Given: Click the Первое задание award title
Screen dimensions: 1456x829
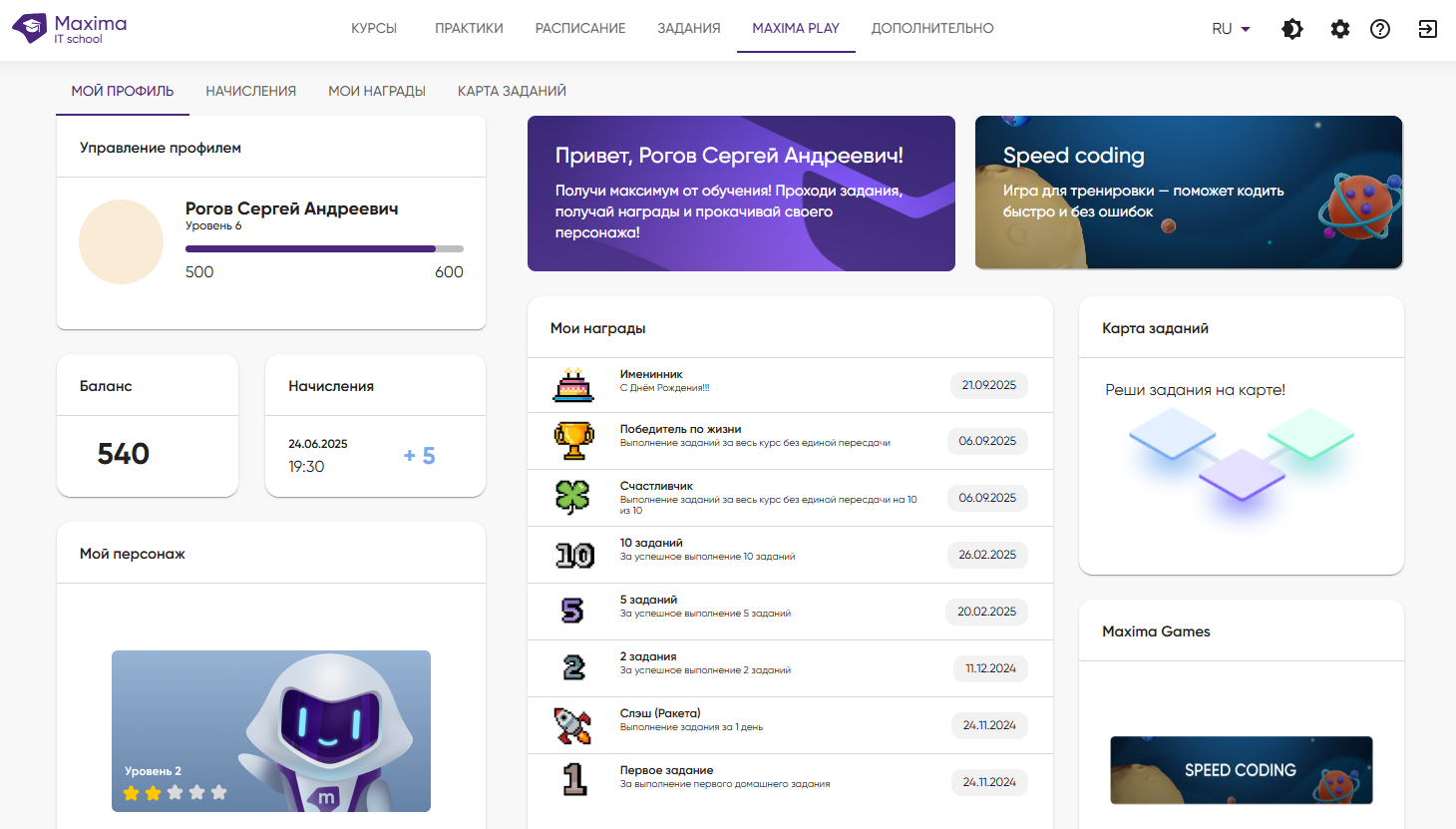Looking at the screenshot, I should pos(666,771).
